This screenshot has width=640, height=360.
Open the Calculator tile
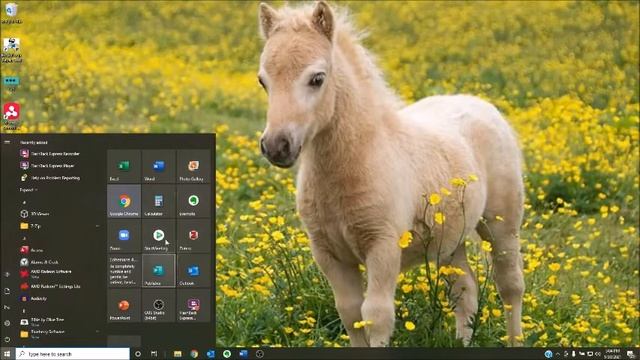159,201
